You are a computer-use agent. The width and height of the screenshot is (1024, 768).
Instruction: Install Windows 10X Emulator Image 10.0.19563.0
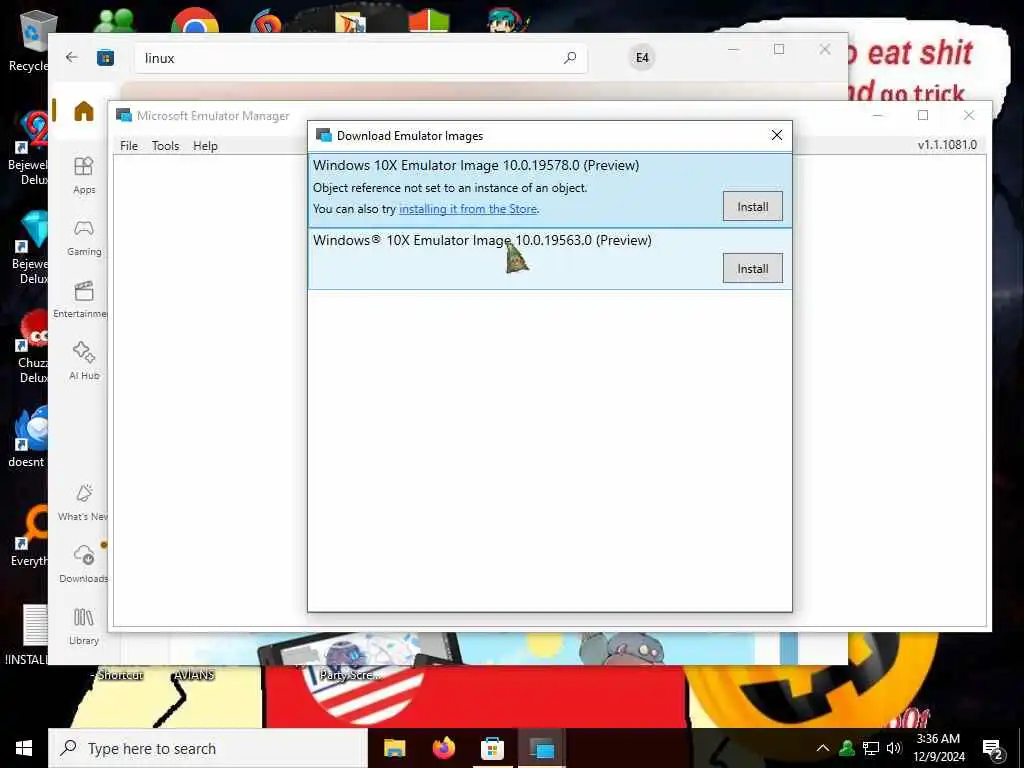[x=752, y=268]
